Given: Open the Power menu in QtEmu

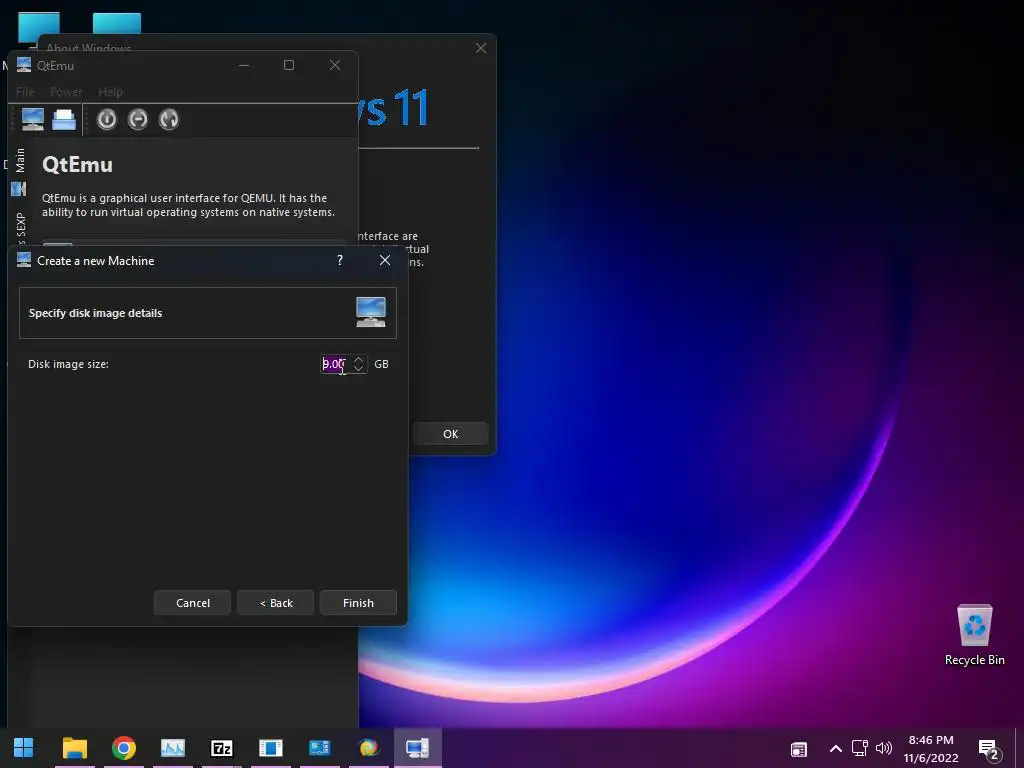Looking at the screenshot, I should [66, 92].
